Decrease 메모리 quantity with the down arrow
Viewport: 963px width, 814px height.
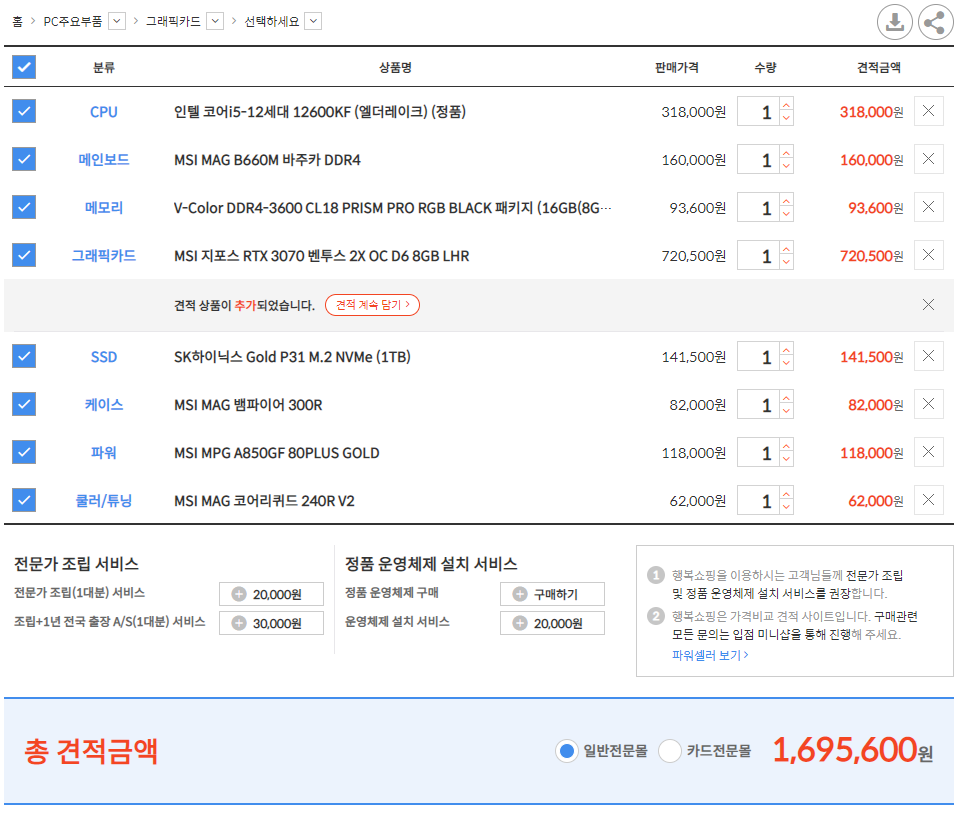786,214
